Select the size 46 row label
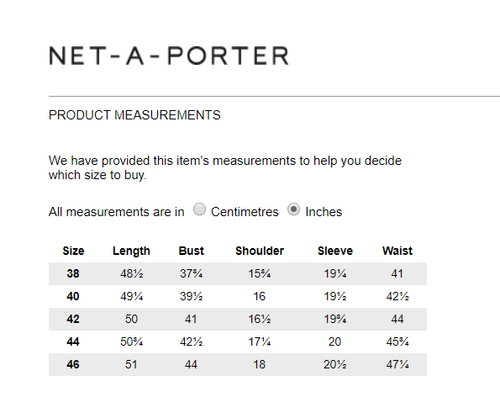Image resolution: width=500 pixels, height=397 pixels. [x=73, y=364]
